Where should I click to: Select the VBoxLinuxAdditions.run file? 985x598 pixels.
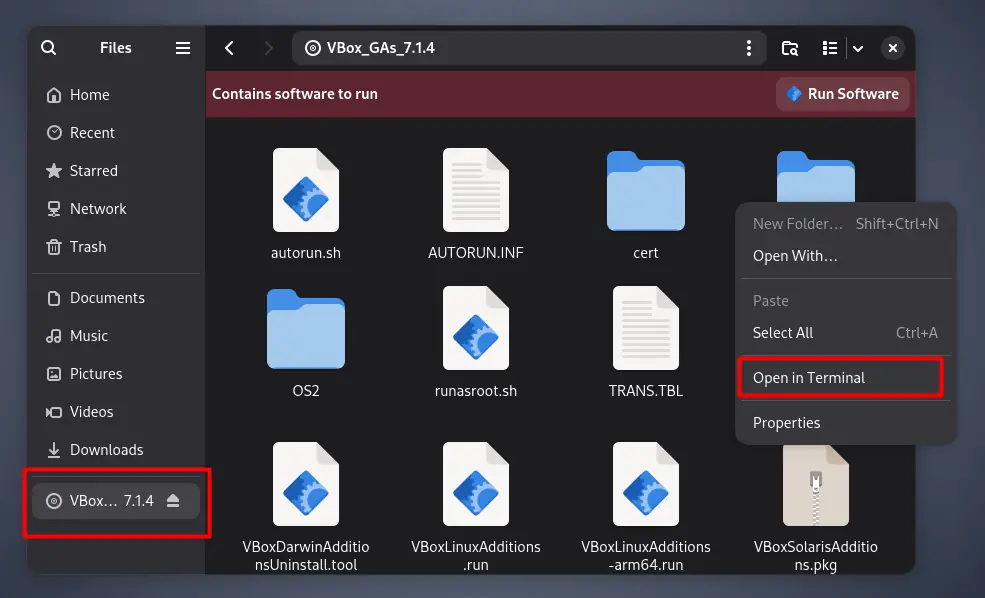[x=476, y=486]
